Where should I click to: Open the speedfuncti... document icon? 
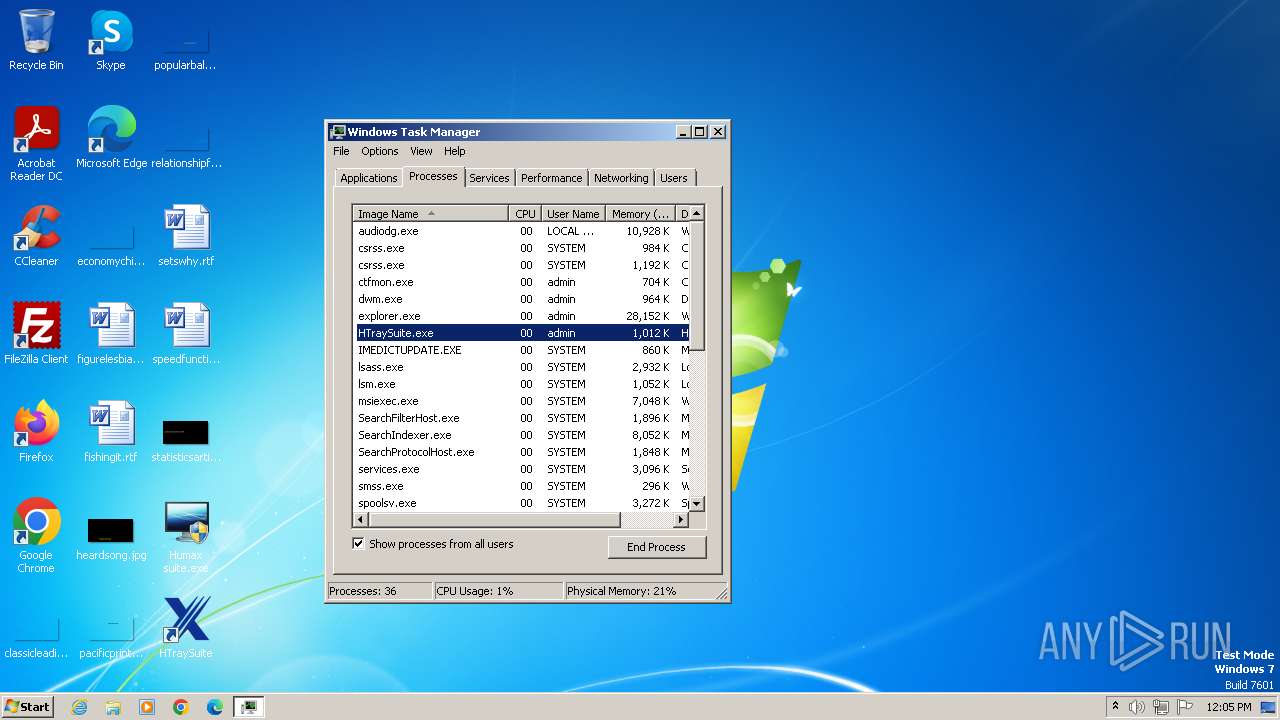click(x=186, y=333)
